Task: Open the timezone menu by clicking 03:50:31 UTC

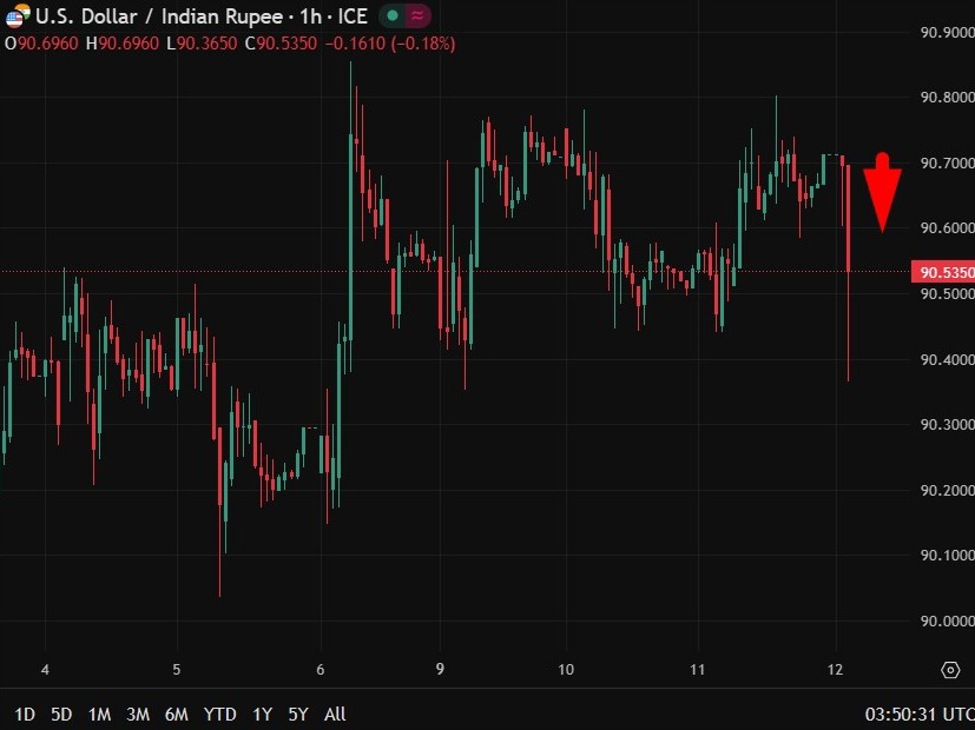Action: tap(908, 715)
